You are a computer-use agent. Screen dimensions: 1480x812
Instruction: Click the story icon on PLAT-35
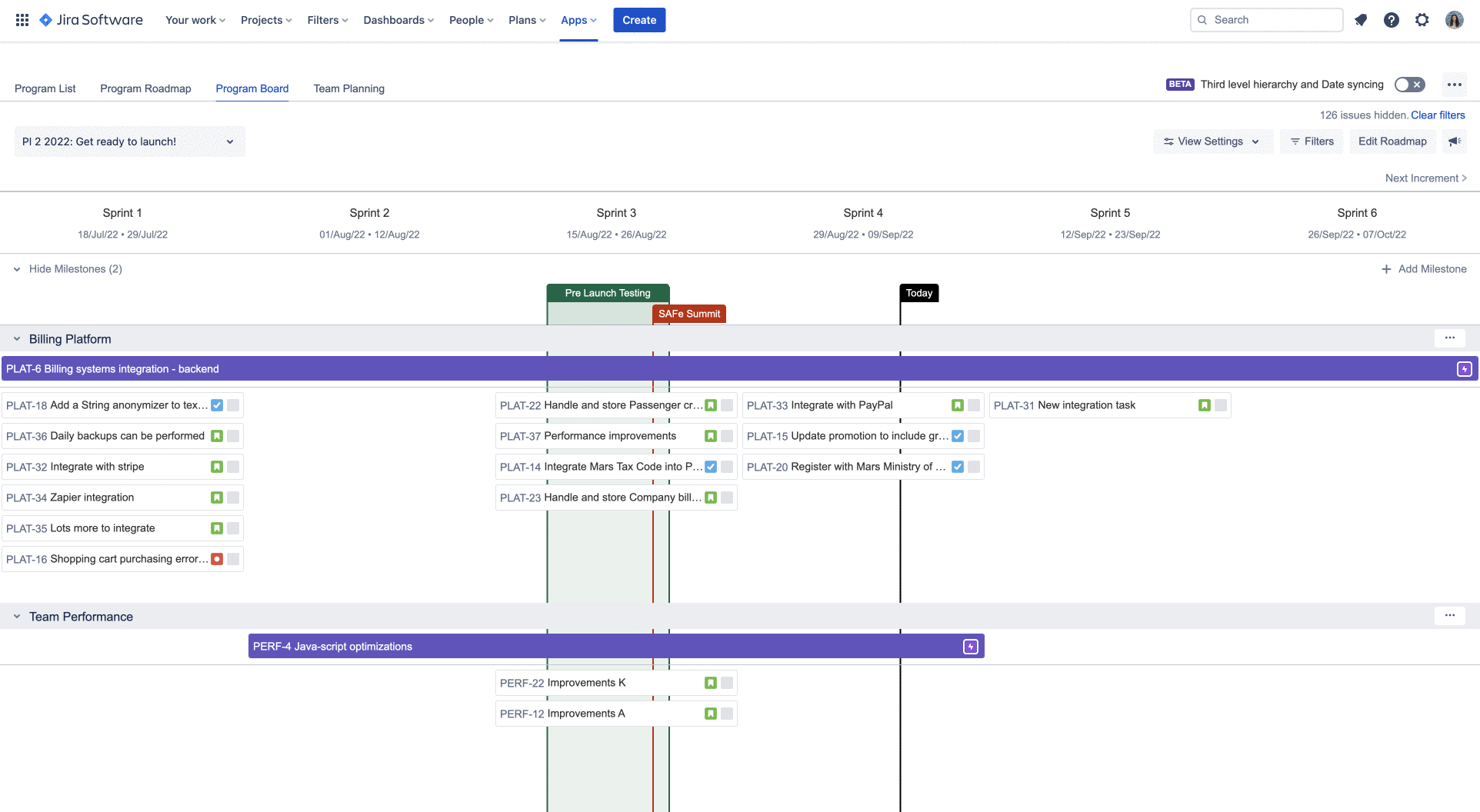[x=217, y=528]
